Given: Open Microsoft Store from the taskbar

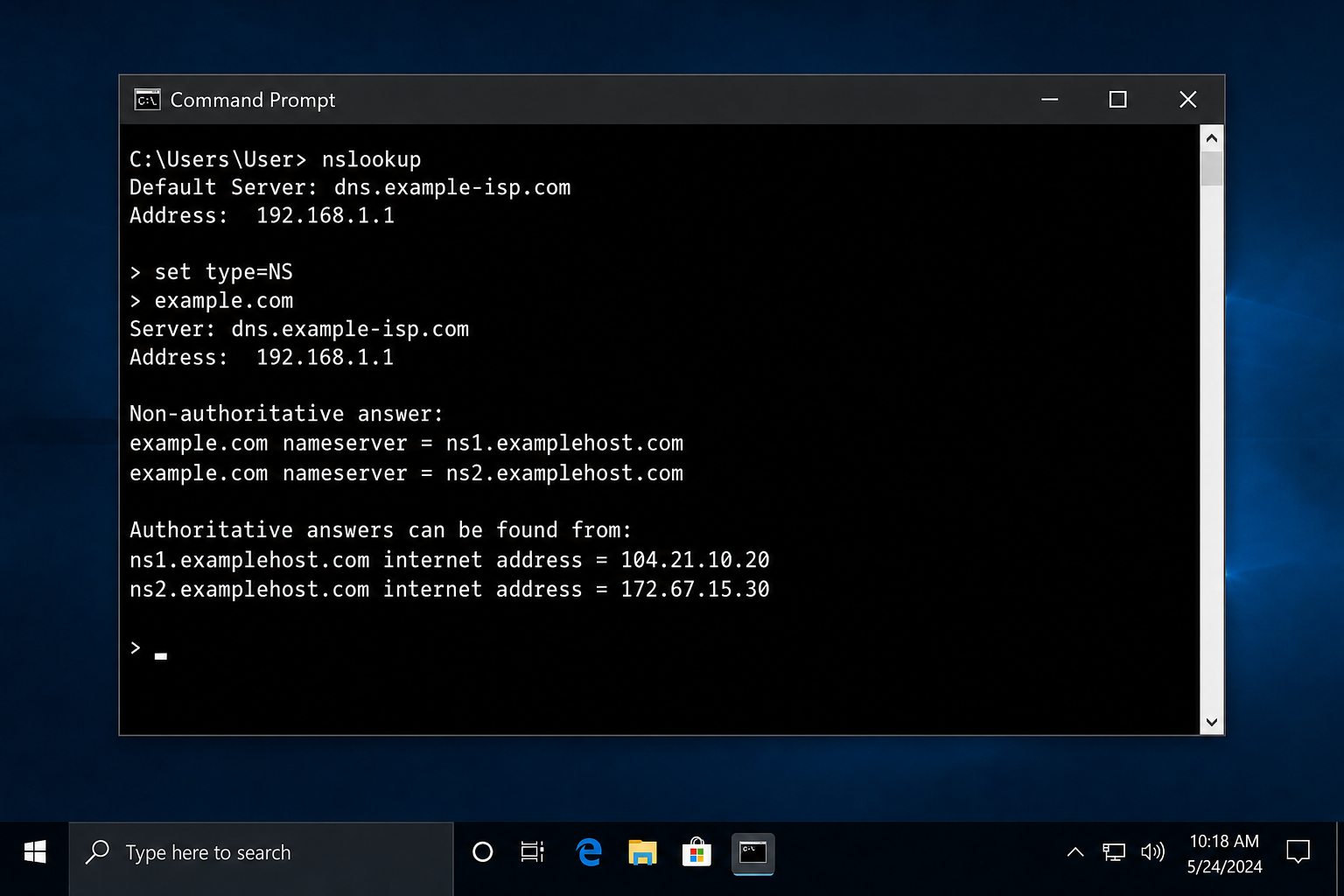Looking at the screenshot, I should click(696, 852).
